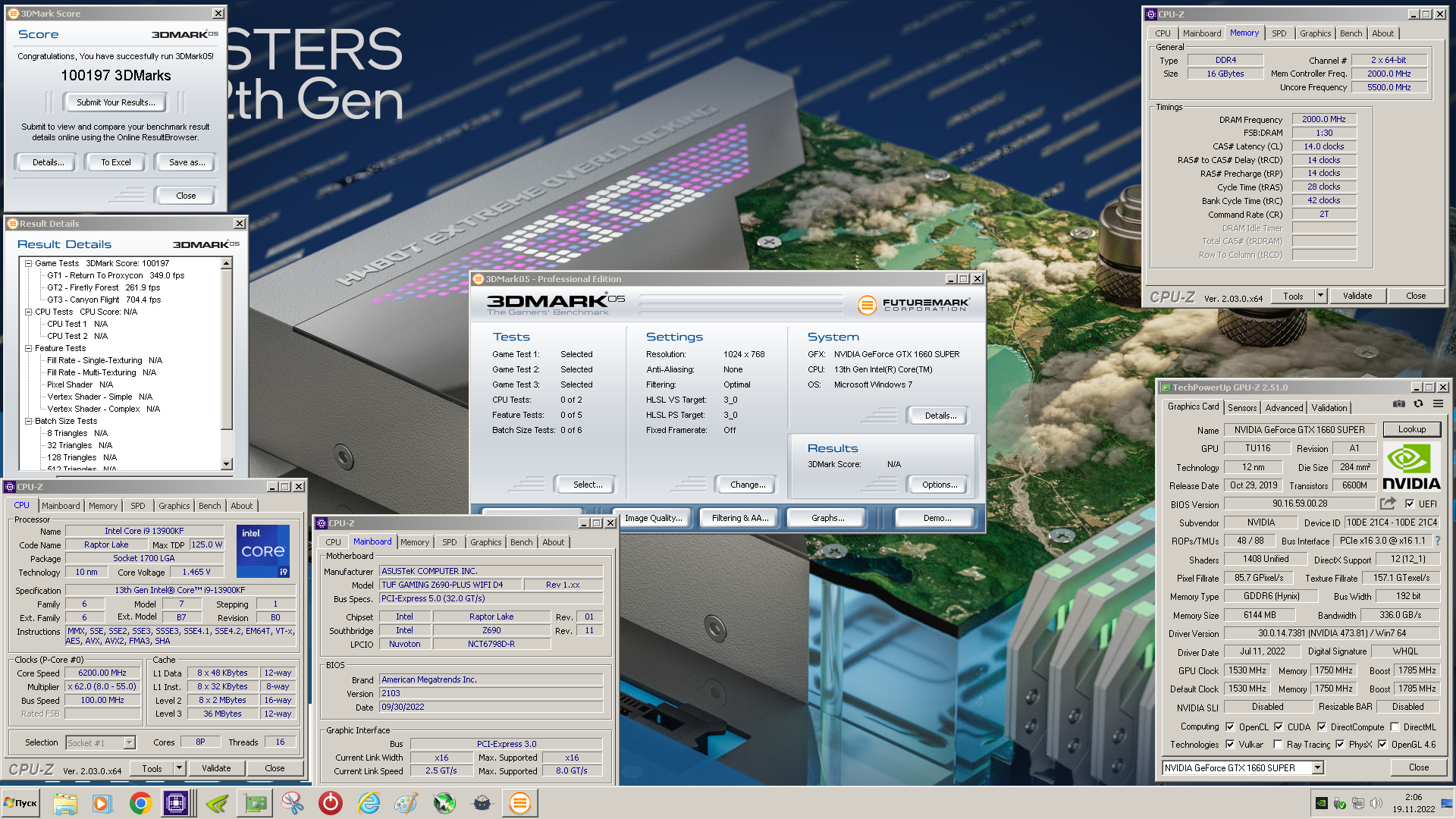The height and width of the screenshot is (819, 1456).
Task: Take GPU-Z screenshot with camera icon
Action: 1399,404
